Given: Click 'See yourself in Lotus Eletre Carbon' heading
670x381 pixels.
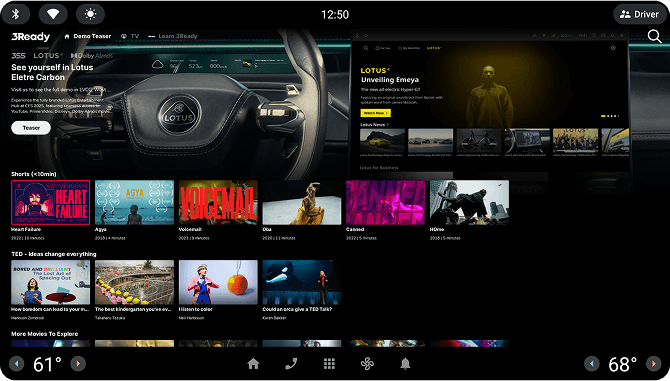Looking at the screenshot, I should coord(52,72).
